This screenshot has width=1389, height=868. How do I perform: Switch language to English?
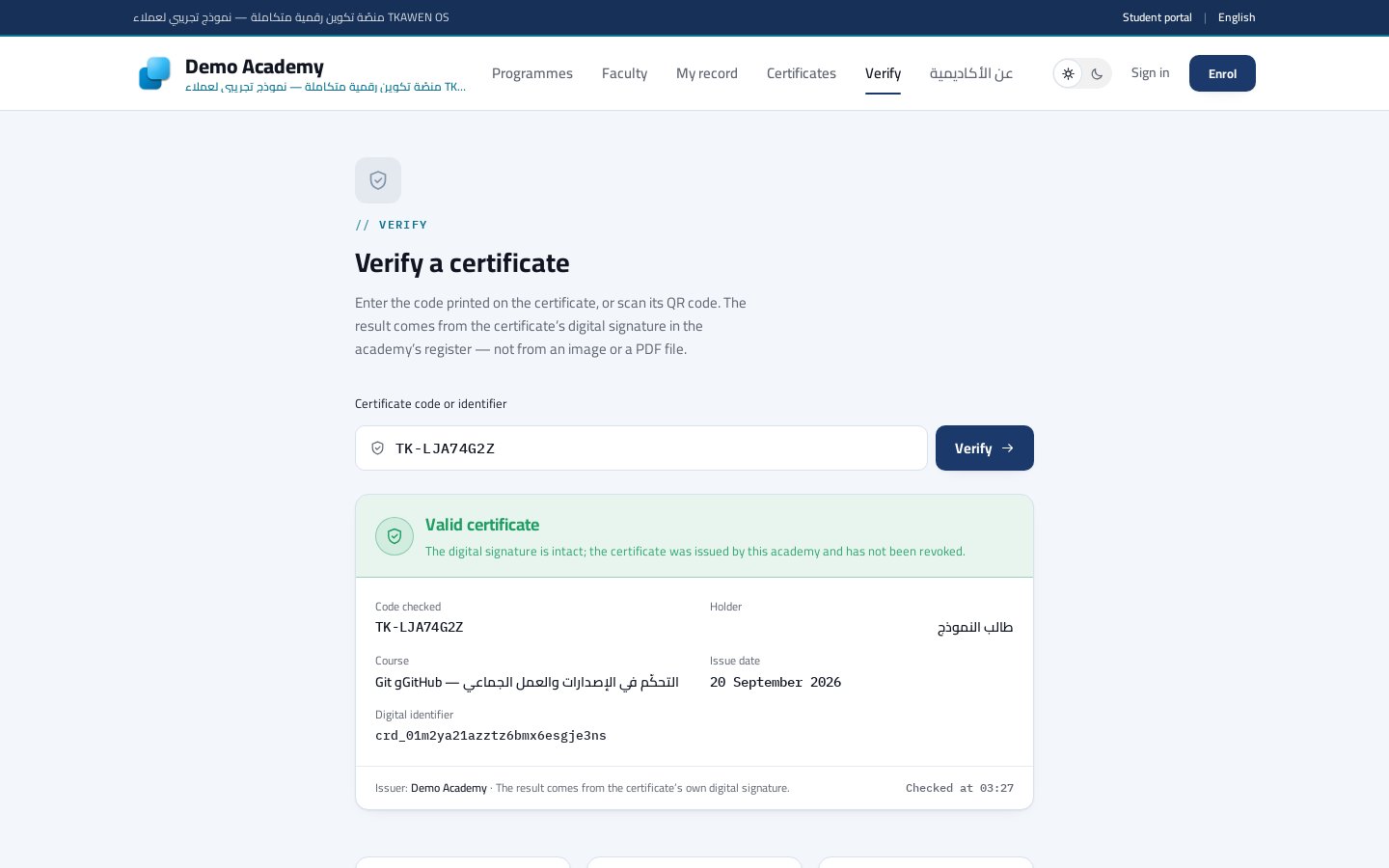(1237, 17)
